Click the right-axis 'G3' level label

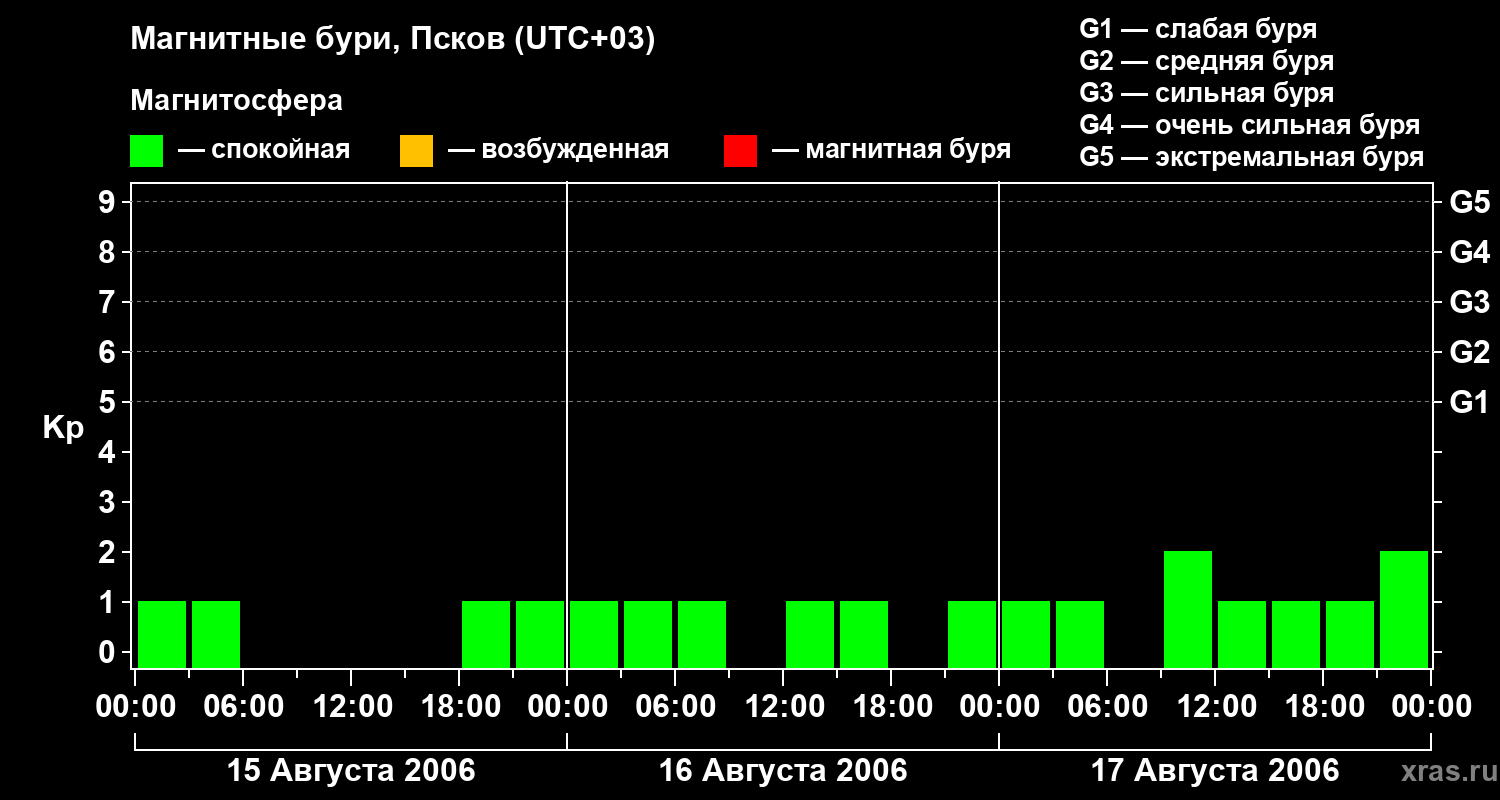coord(1470,302)
